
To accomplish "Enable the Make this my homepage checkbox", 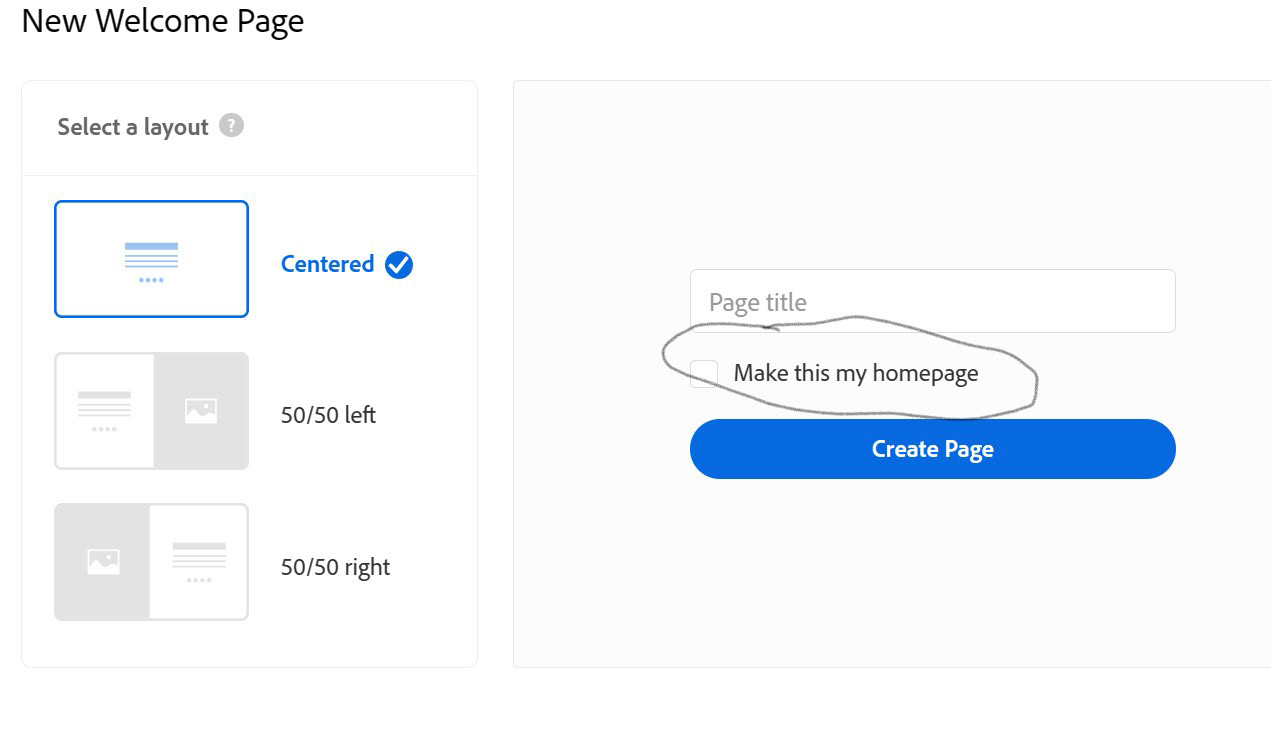I will tap(704, 374).
